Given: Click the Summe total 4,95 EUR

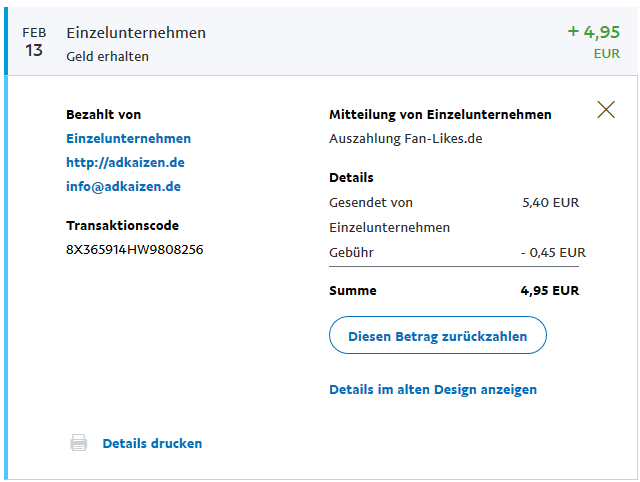Looking at the screenshot, I should pos(549,291).
